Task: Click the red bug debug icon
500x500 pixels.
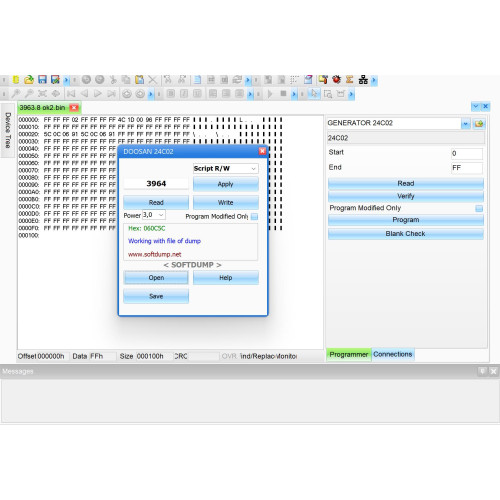Action: [x=336, y=80]
